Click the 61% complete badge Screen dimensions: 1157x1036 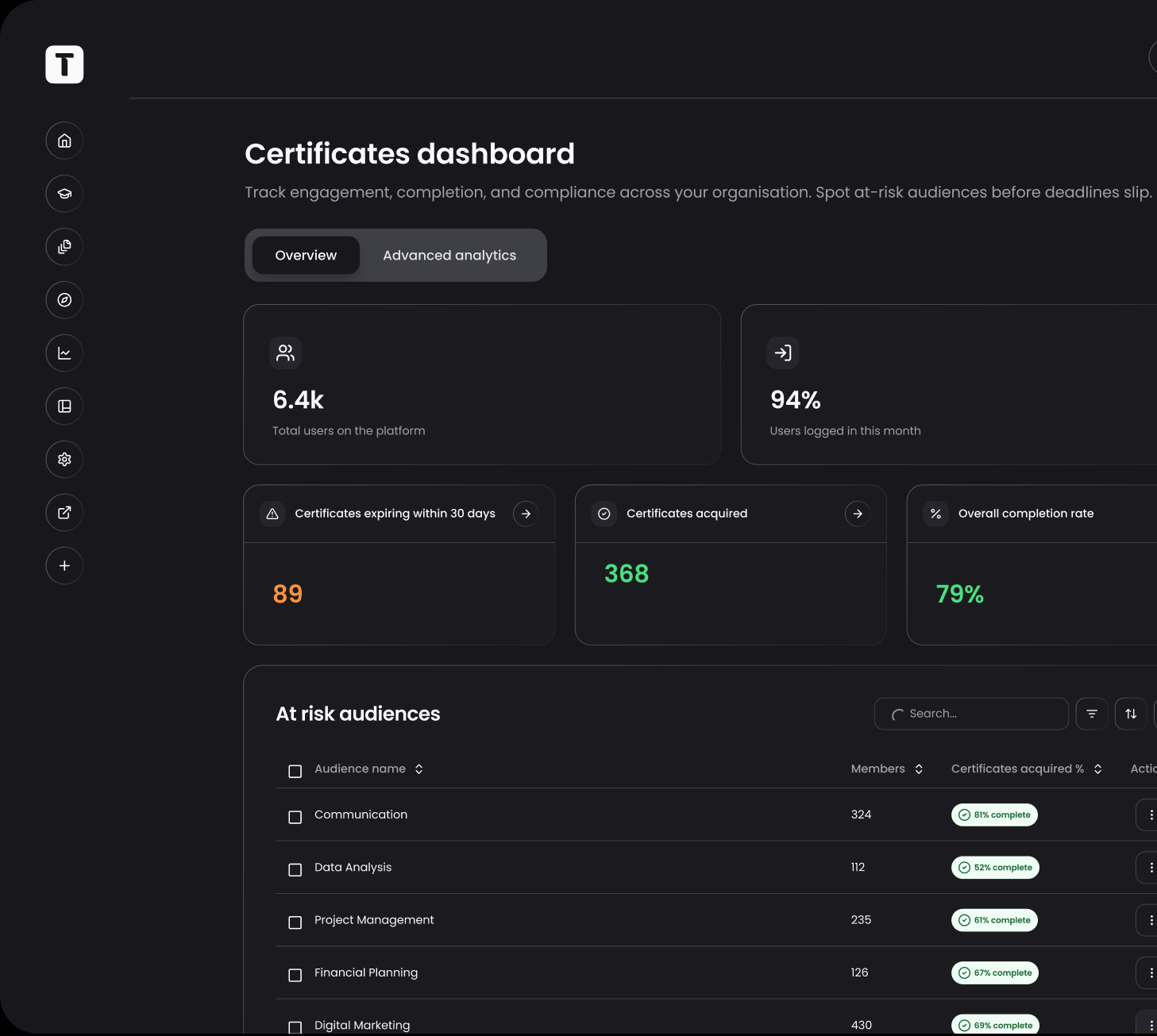[994, 920]
